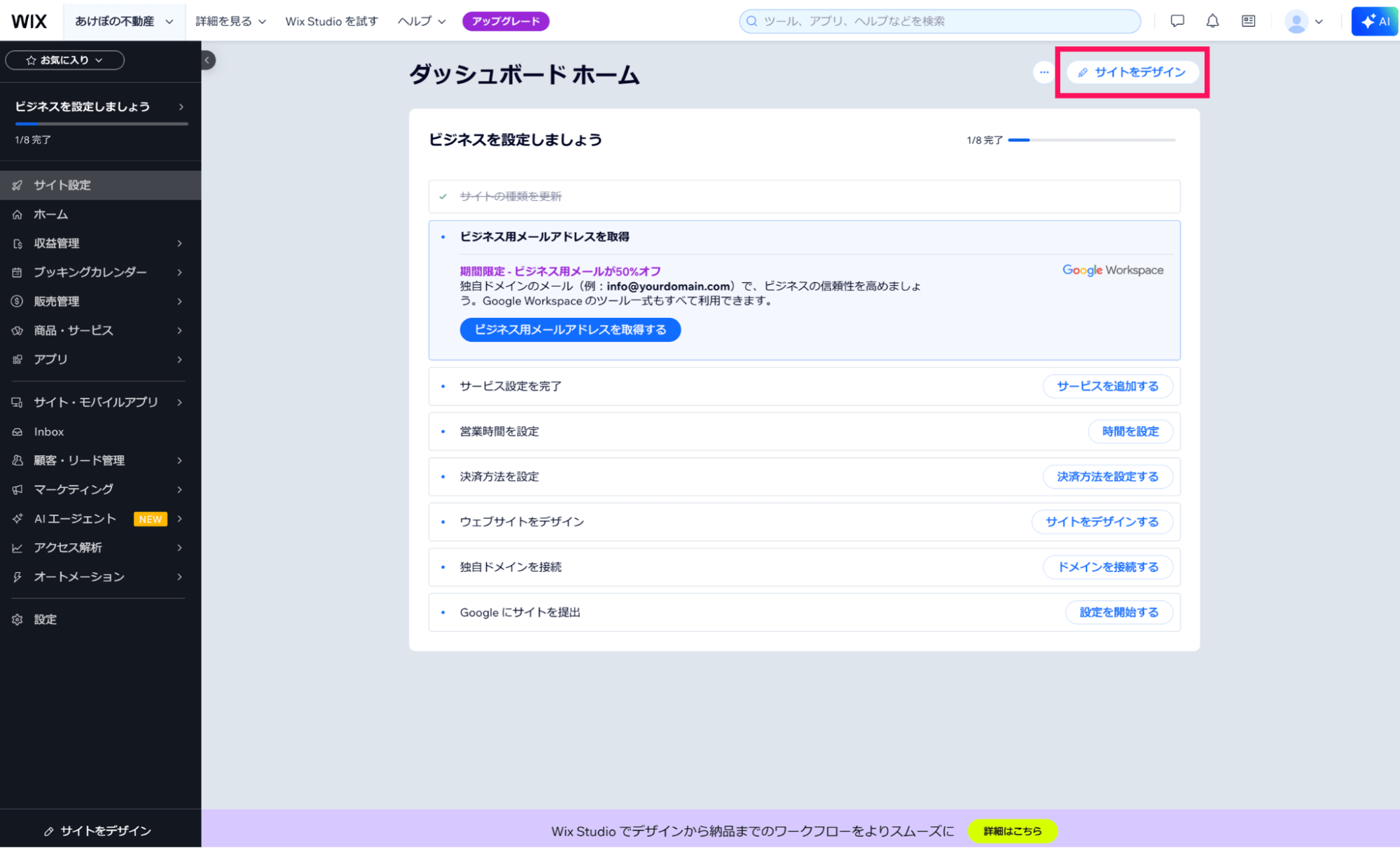Image resolution: width=1400 pixels, height=848 pixels.
Task: Open the 詳細を見る menu
Action: 230,20
